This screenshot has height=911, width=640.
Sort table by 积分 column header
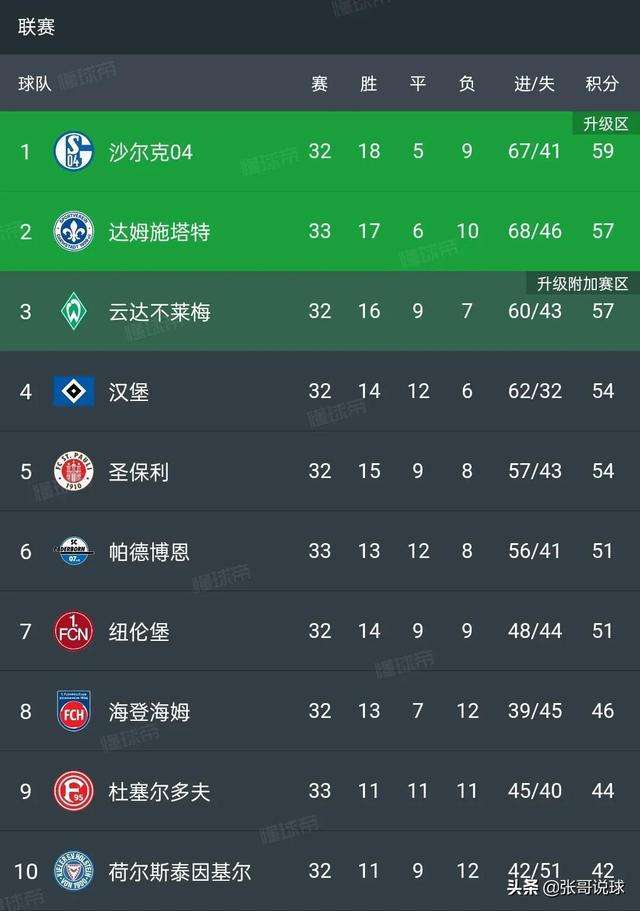click(602, 84)
